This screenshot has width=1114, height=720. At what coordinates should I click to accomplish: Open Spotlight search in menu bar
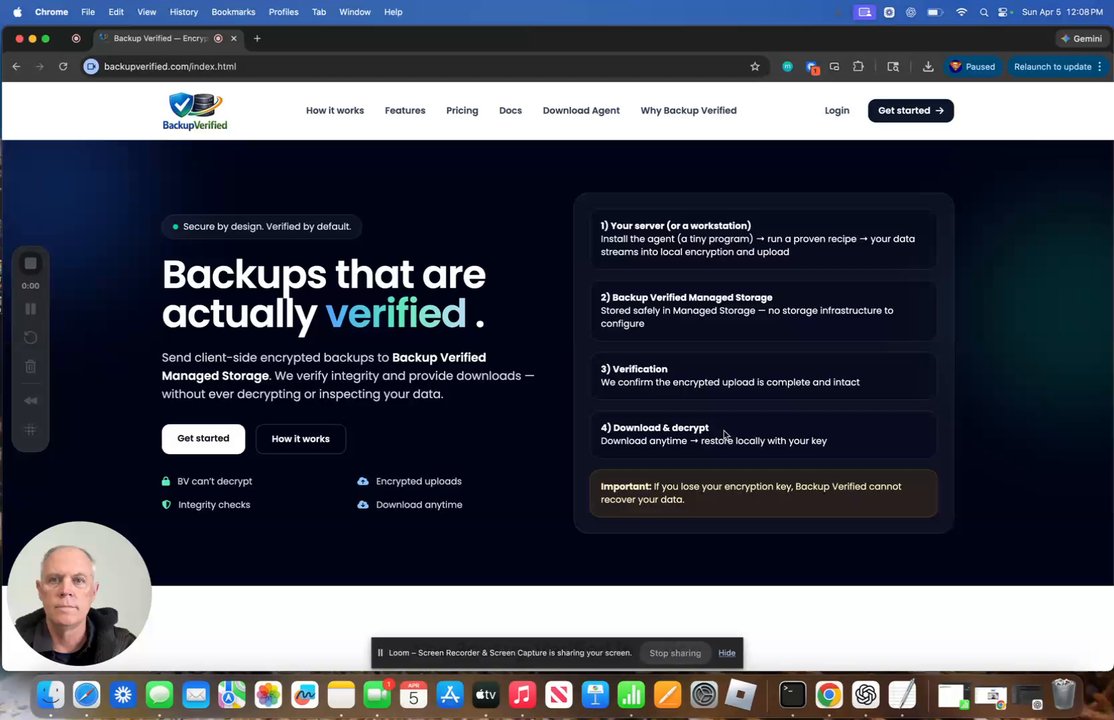point(984,12)
